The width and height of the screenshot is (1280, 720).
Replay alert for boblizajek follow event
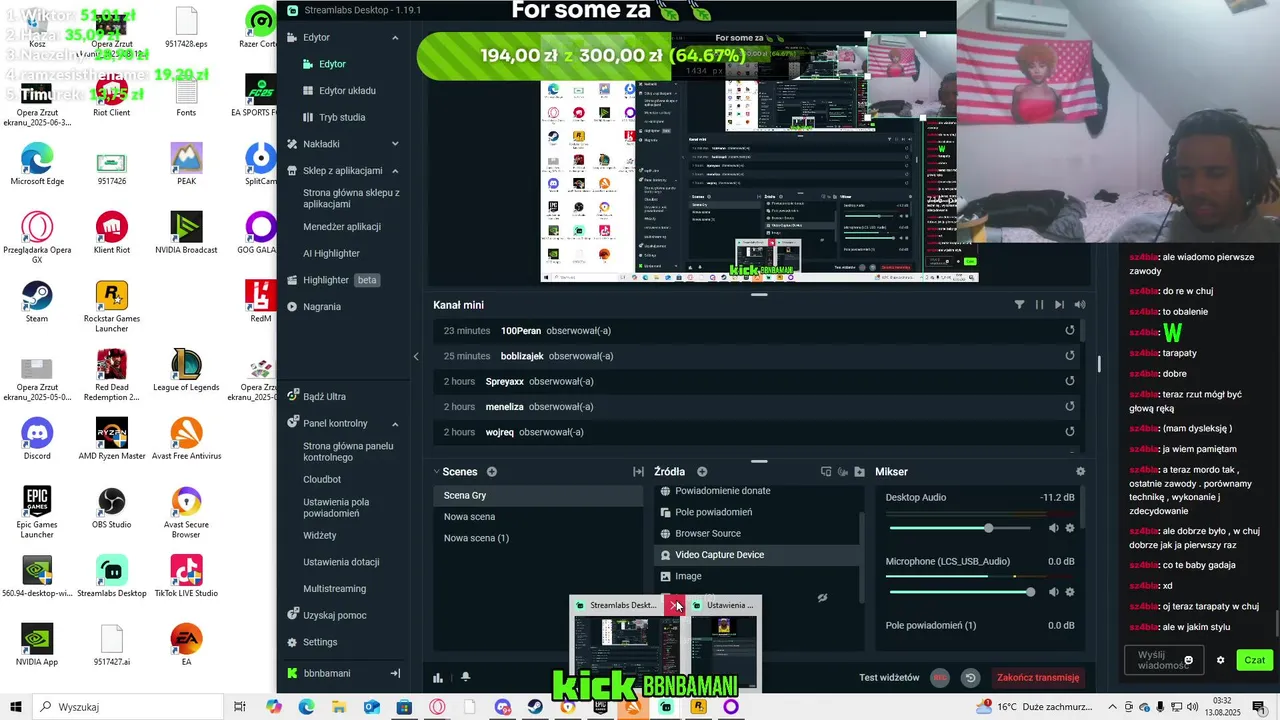click(1069, 356)
